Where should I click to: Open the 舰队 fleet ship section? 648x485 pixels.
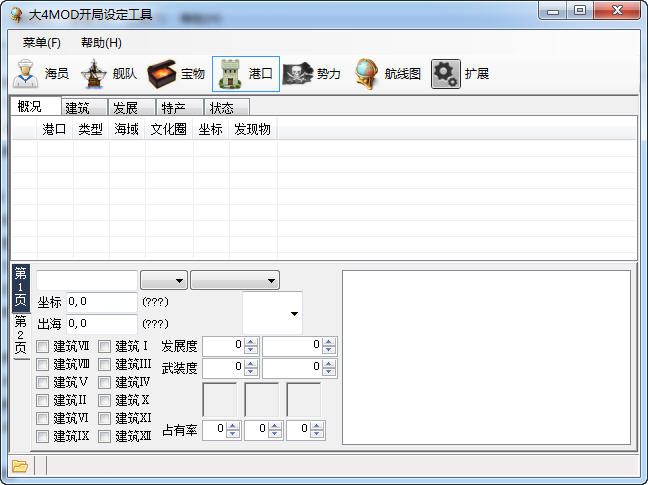[109, 74]
